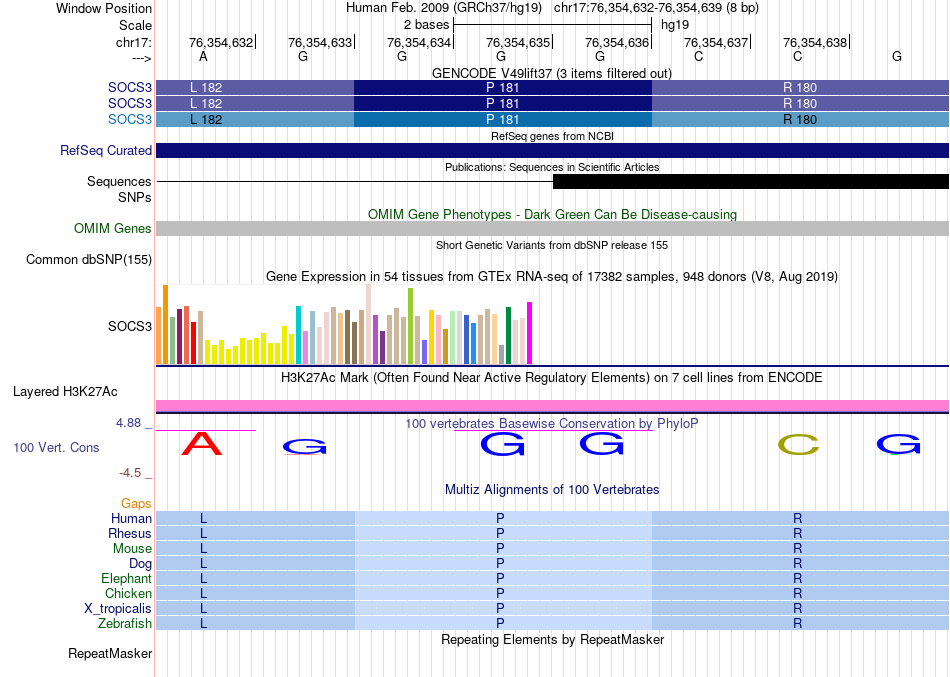
Task: Click the X_tropicalis alignment row label
Action: coord(118,609)
